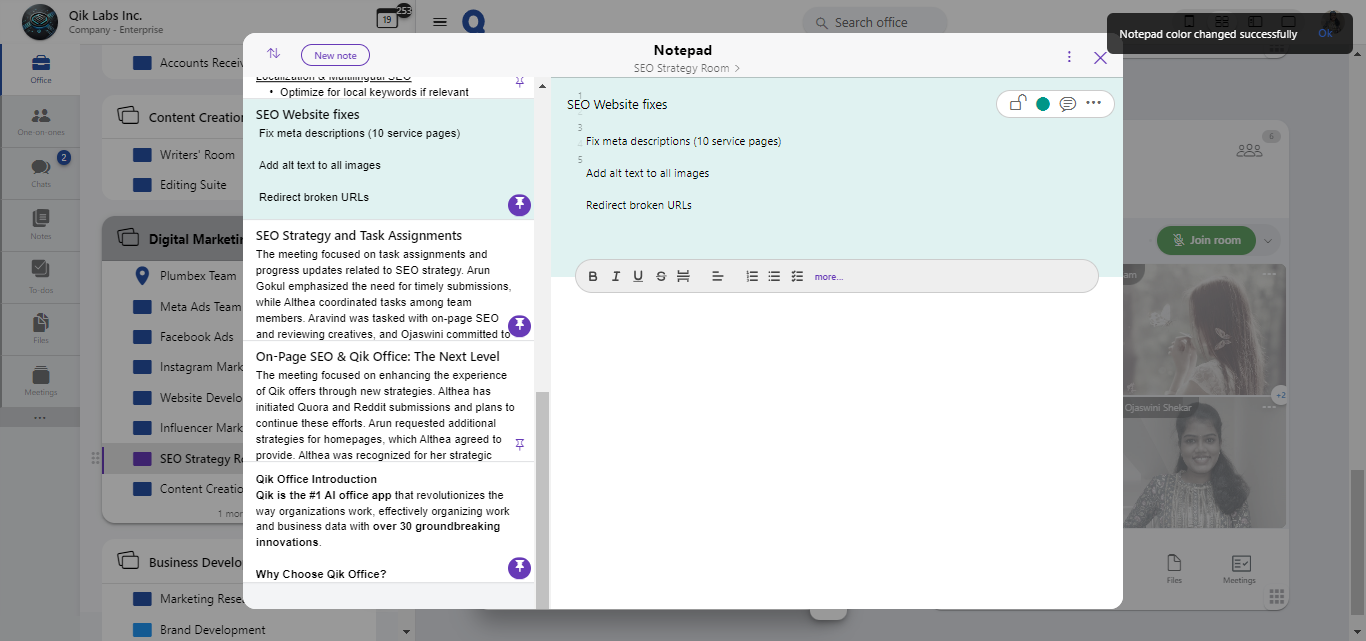Click the sort notes arrows icon
Image resolution: width=1366 pixels, height=641 pixels.
(x=273, y=54)
